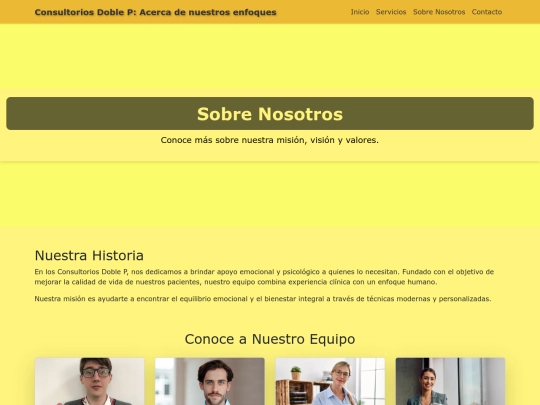Click the paragraph starting 'En los Consultorios Doble P'
540x405 pixels.
pos(264,277)
